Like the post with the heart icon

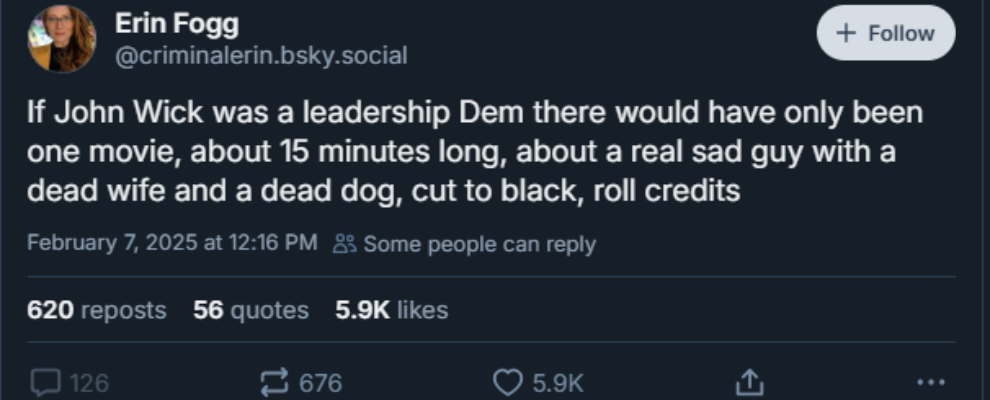[509, 382]
